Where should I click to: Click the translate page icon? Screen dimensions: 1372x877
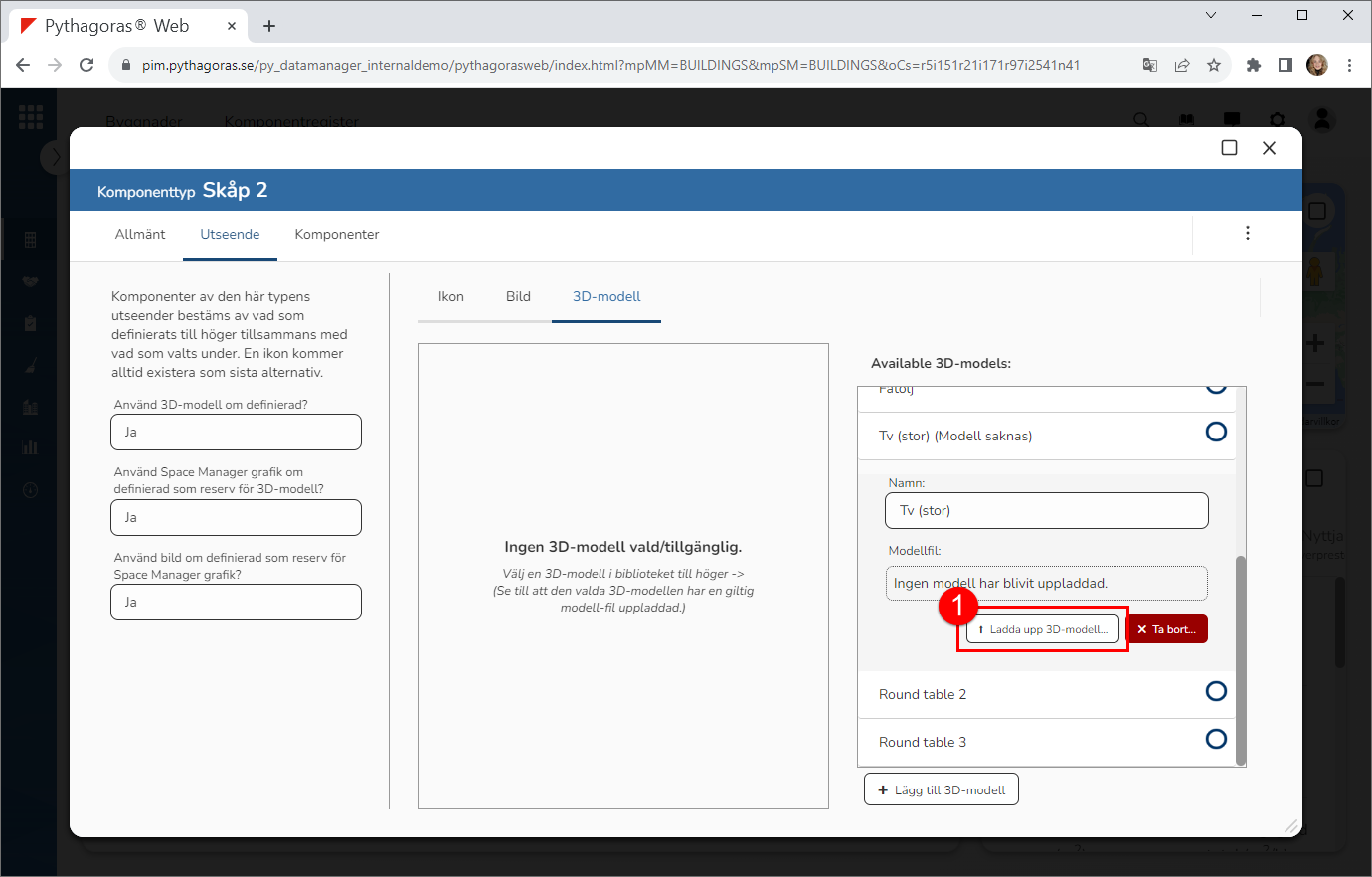[1150, 65]
